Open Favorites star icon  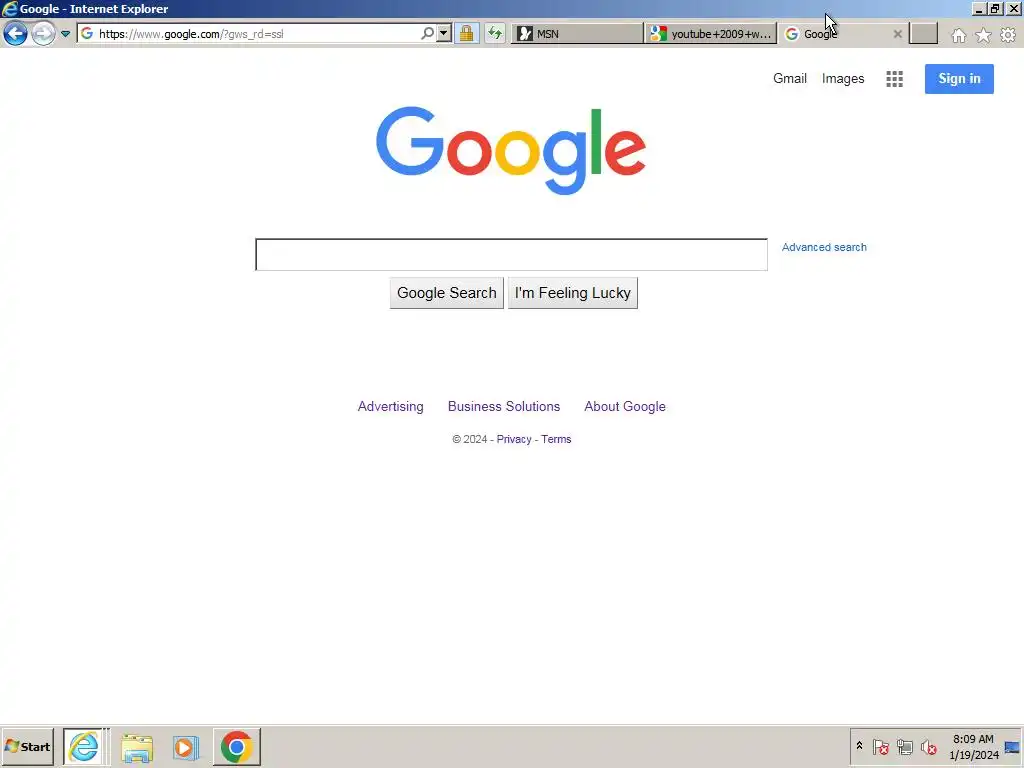pyautogui.click(x=983, y=35)
